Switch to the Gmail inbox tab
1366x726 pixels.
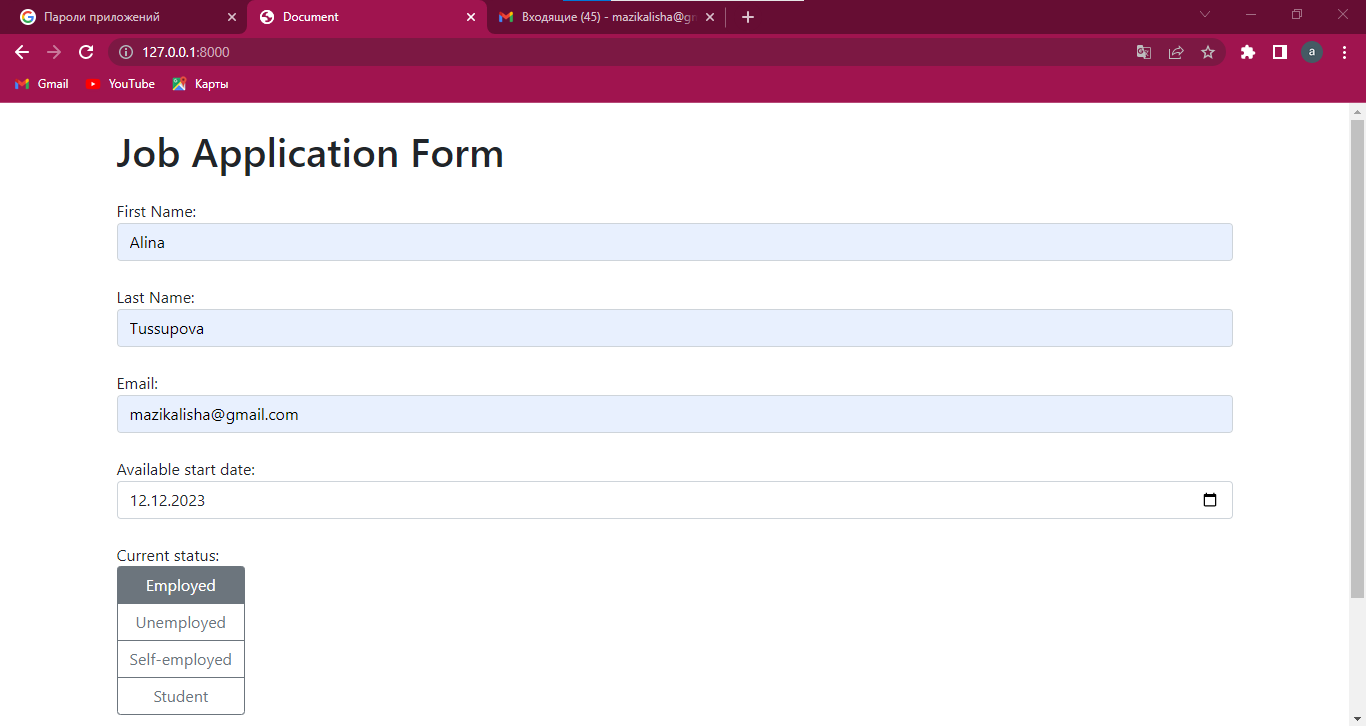pos(600,16)
